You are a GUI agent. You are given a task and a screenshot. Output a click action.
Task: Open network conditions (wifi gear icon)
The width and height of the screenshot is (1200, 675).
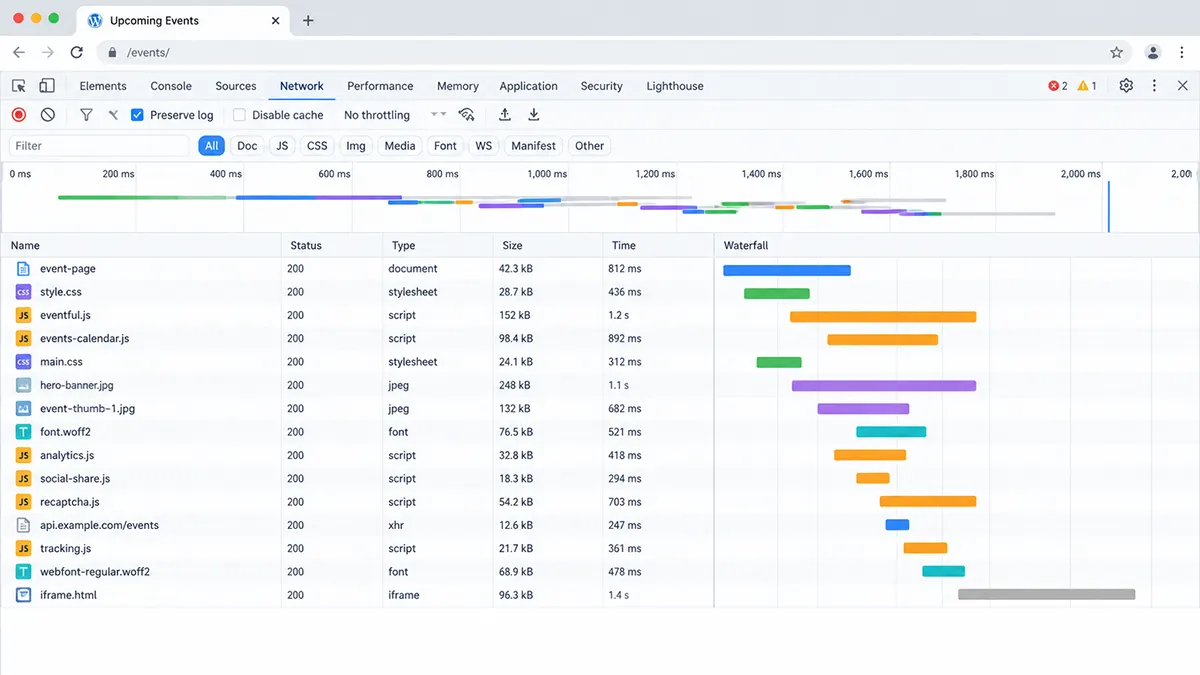point(466,115)
